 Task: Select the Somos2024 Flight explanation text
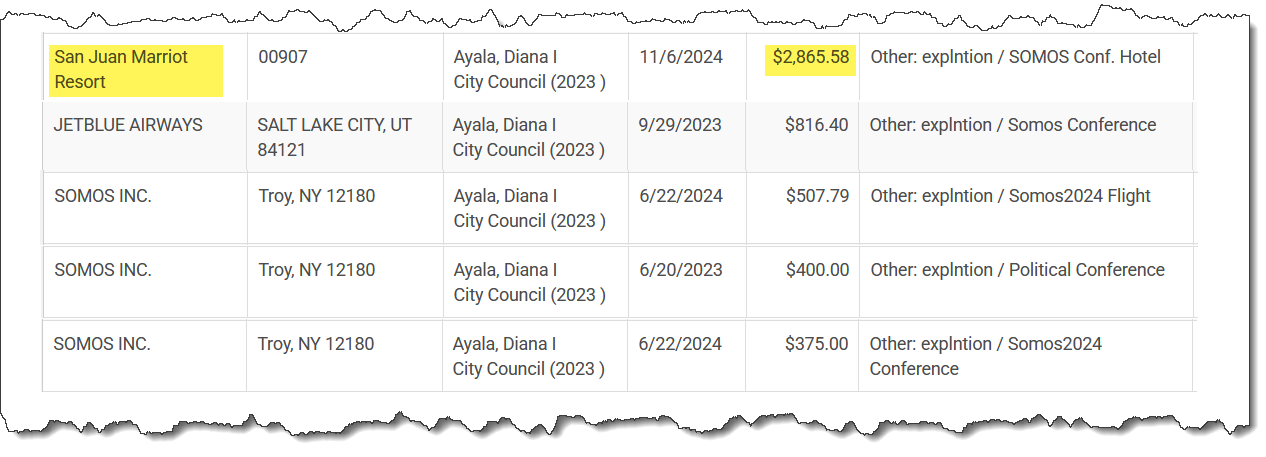(1010, 197)
